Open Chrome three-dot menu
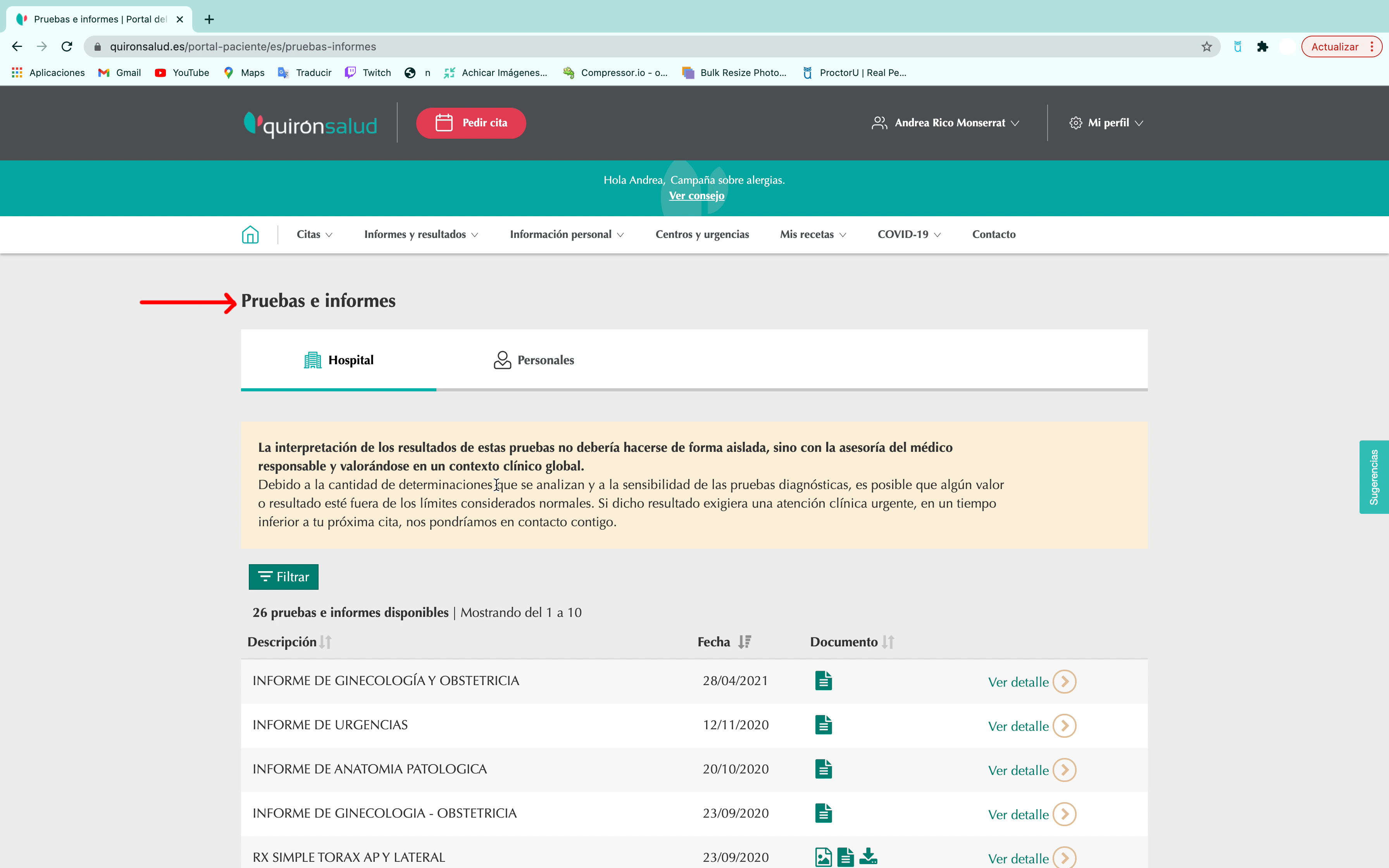 1372,46
